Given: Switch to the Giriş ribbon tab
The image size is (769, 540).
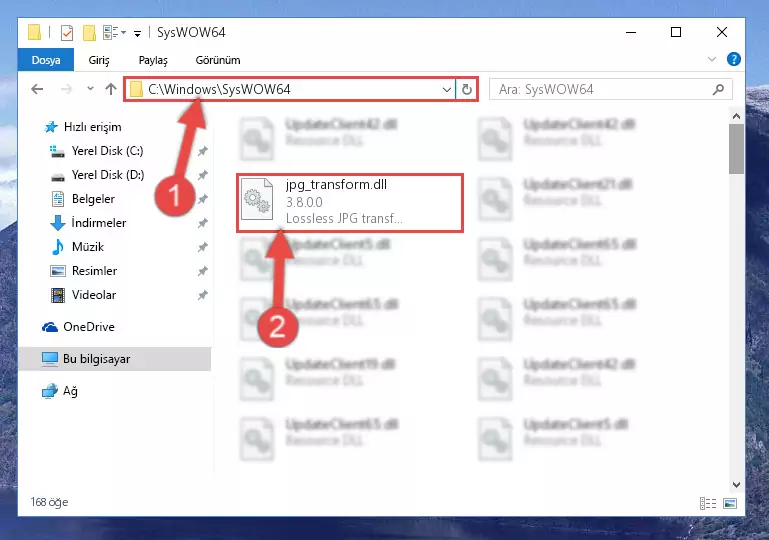Looking at the screenshot, I should coord(99,60).
